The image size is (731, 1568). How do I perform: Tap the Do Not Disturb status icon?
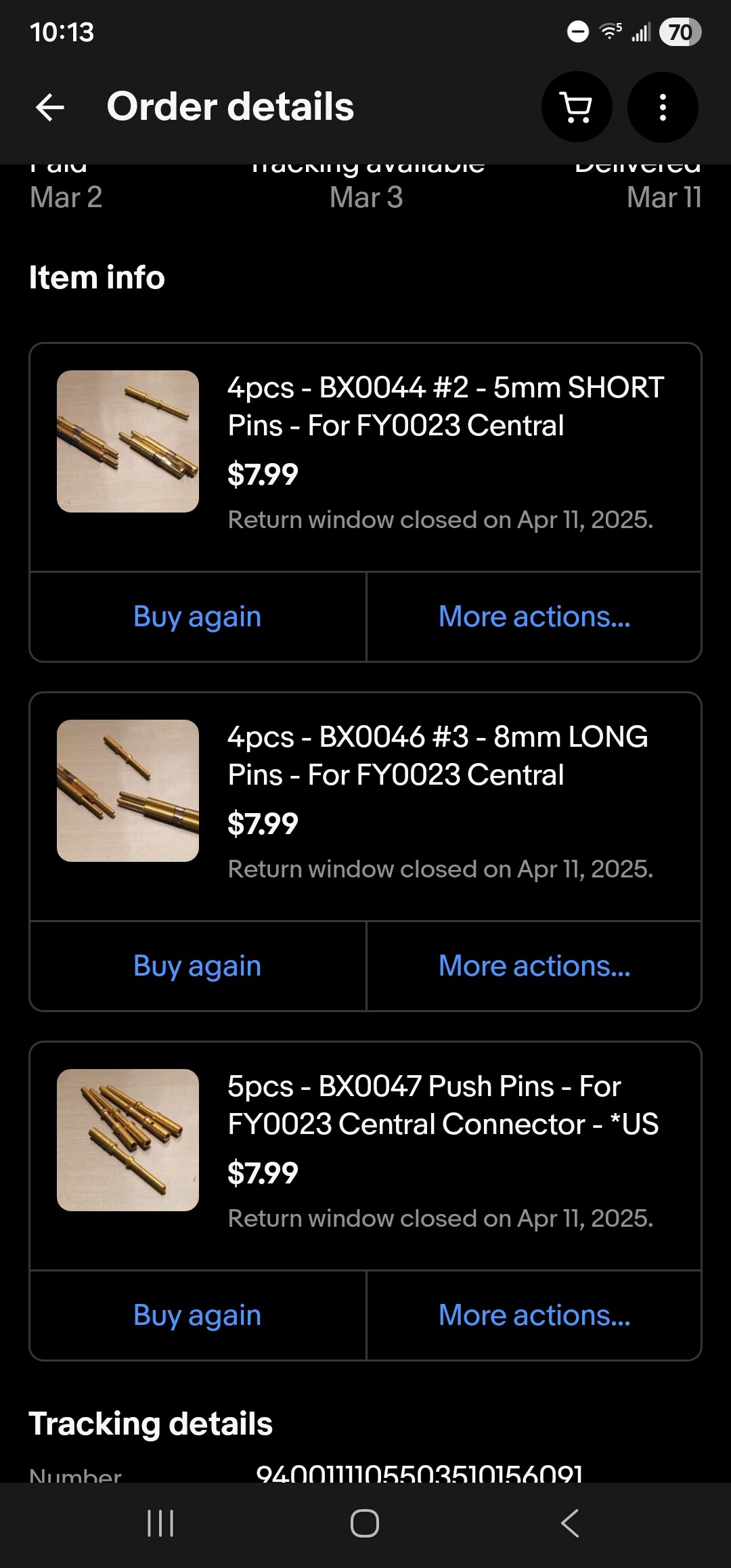coord(577,32)
